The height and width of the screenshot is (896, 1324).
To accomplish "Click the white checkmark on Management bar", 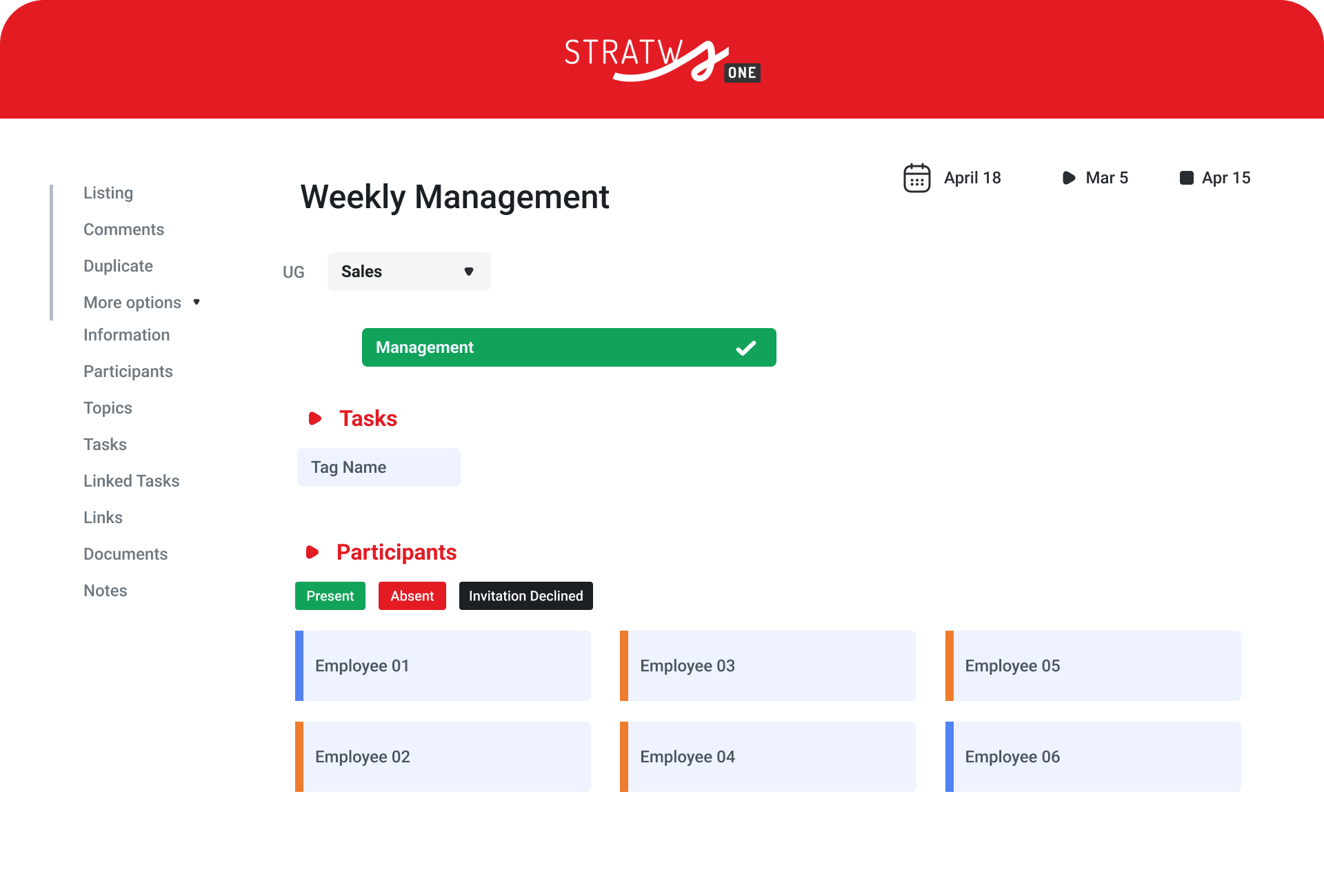I will [x=745, y=348].
